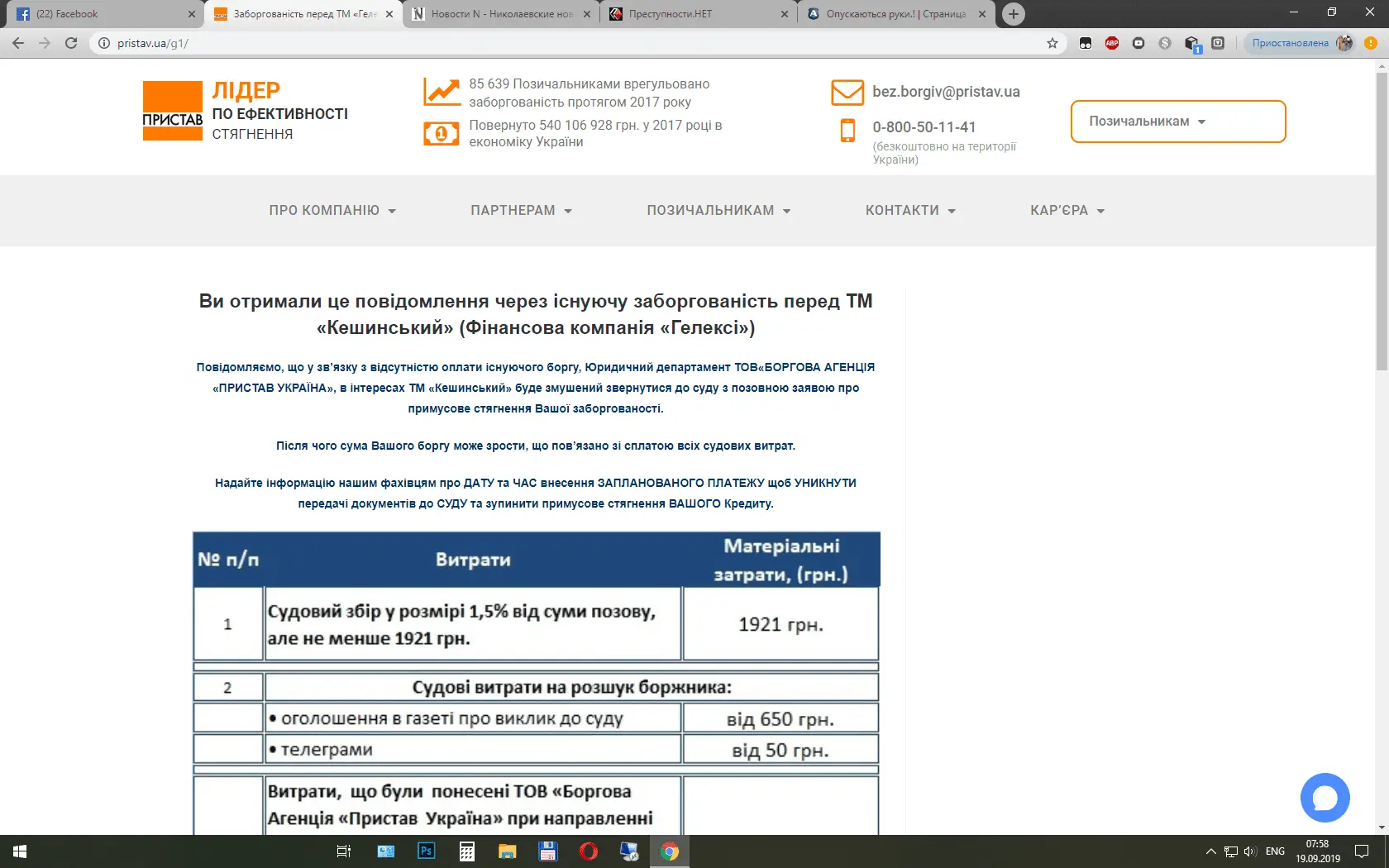The width and height of the screenshot is (1389, 868).
Task: Open the chat bubble widget
Action: click(x=1325, y=797)
